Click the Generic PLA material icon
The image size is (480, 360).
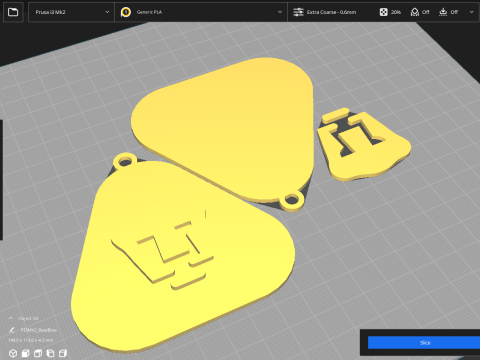126,12
